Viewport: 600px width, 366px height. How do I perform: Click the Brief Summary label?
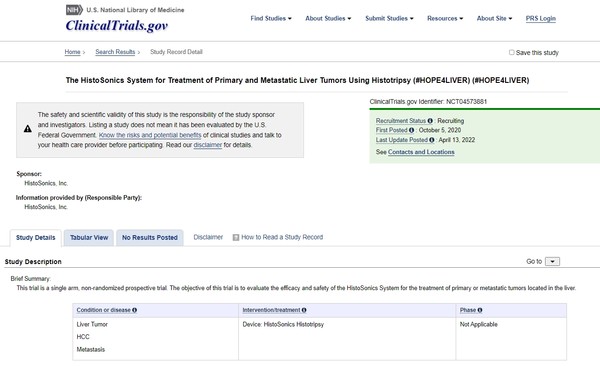tap(30, 279)
